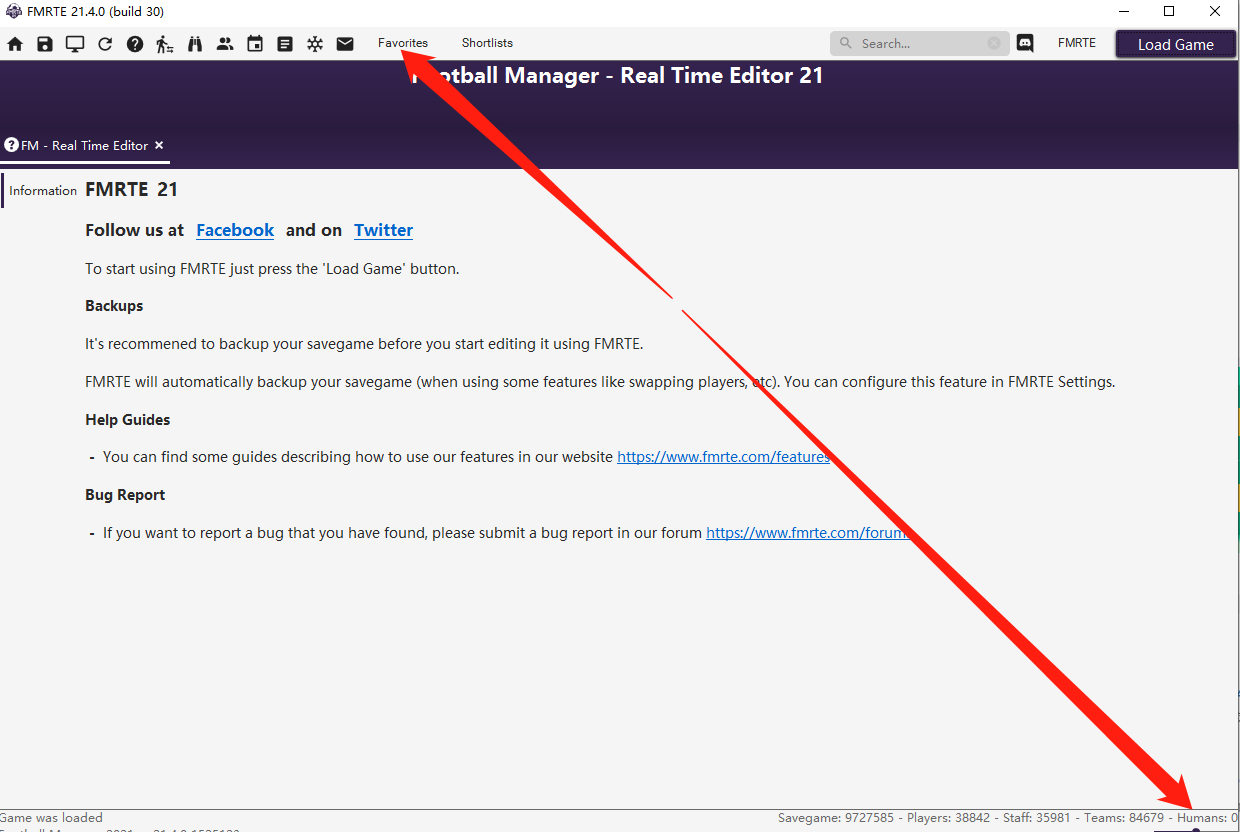Click the 'Savegame: 9727585' status entry
The height and width of the screenshot is (832, 1240).
point(836,818)
